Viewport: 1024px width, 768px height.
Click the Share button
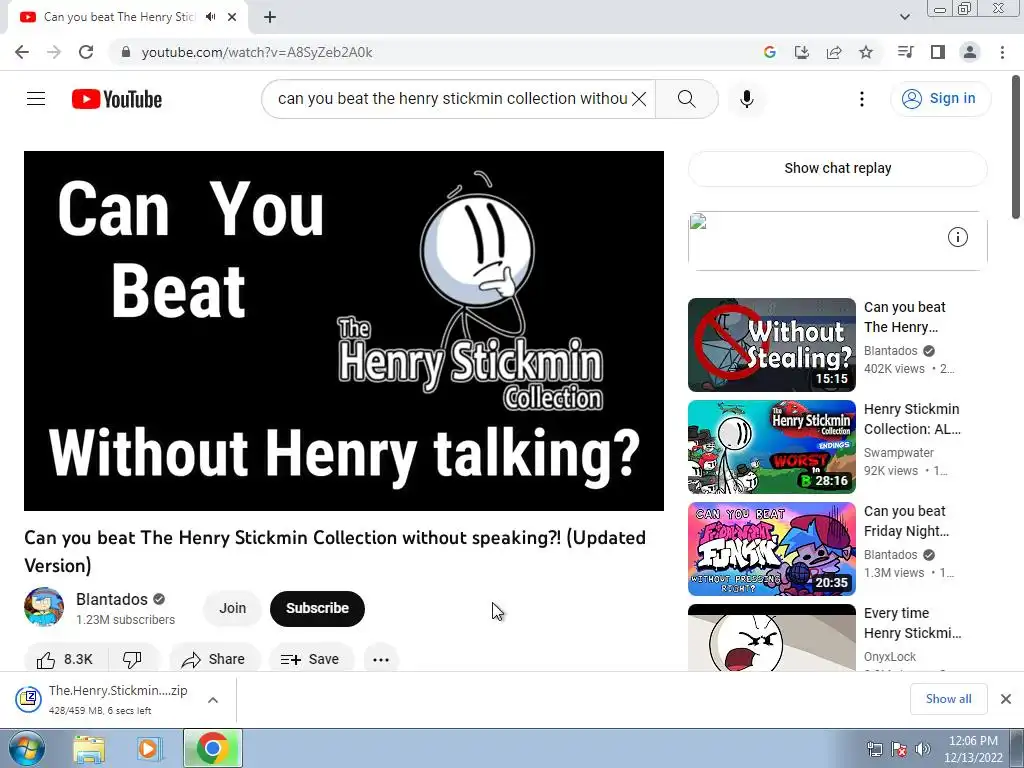click(214, 659)
